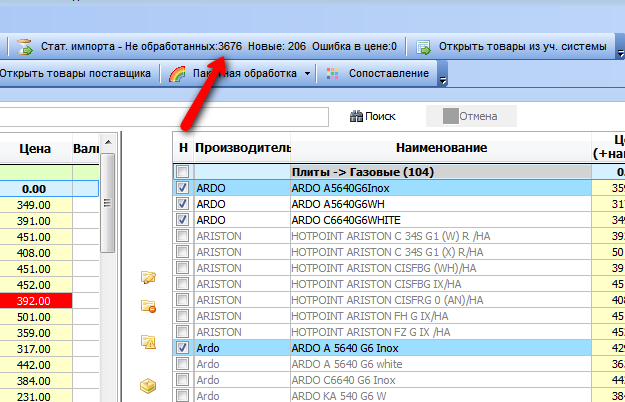Click Открыть товары поставщика button
Image resolution: width=625 pixels, height=402 pixels.
[x=75, y=74]
